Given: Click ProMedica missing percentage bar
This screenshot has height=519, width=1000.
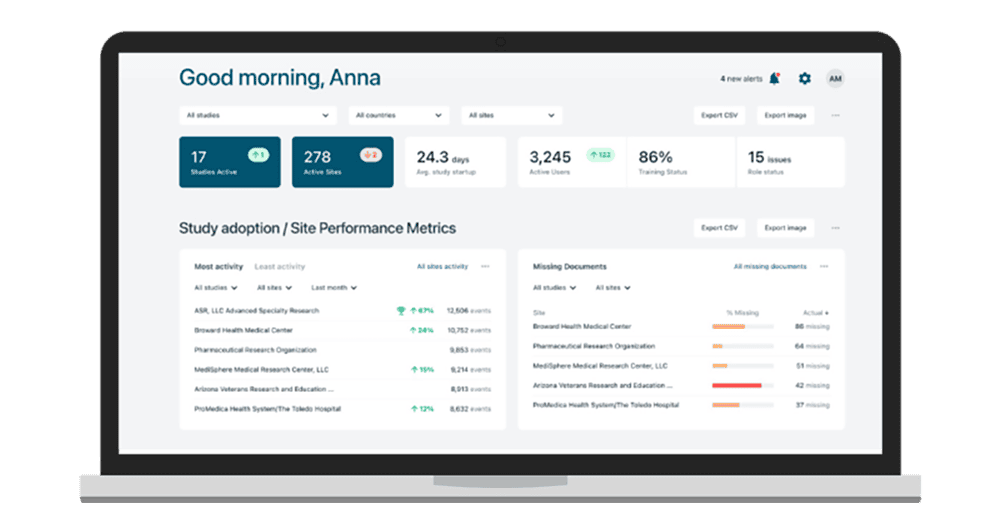Looking at the screenshot, I should pos(743,405).
